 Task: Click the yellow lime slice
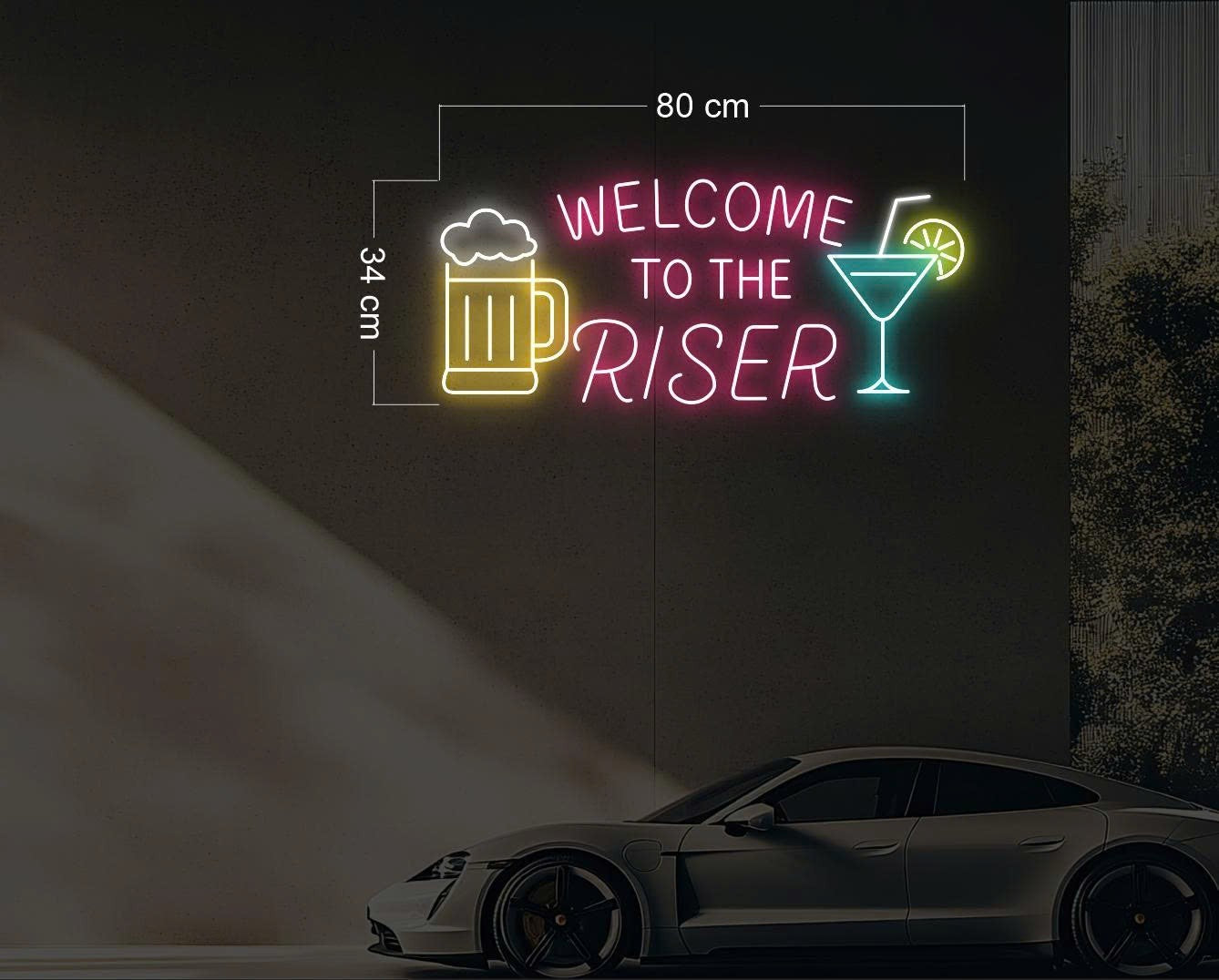(937, 247)
